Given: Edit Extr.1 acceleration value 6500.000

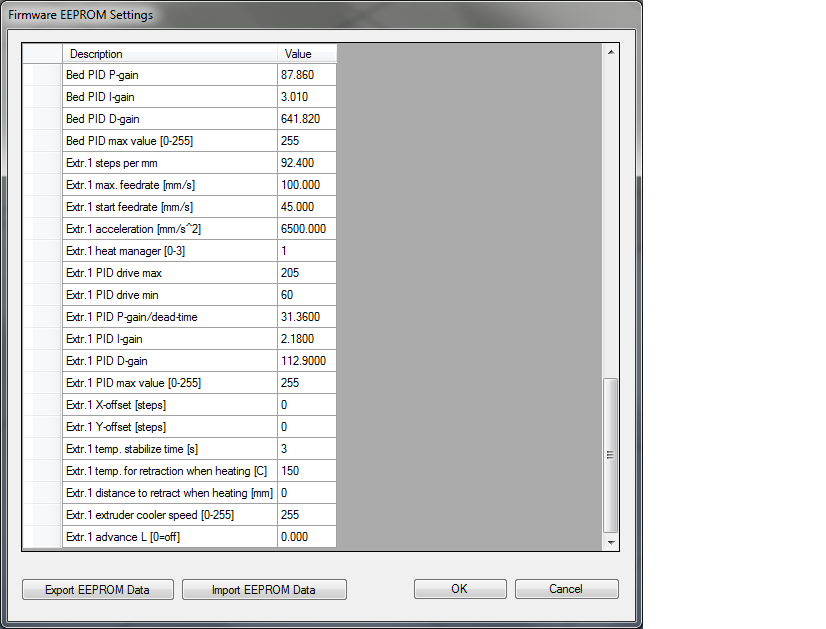Looking at the screenshot, I should [x=307, y=229].
